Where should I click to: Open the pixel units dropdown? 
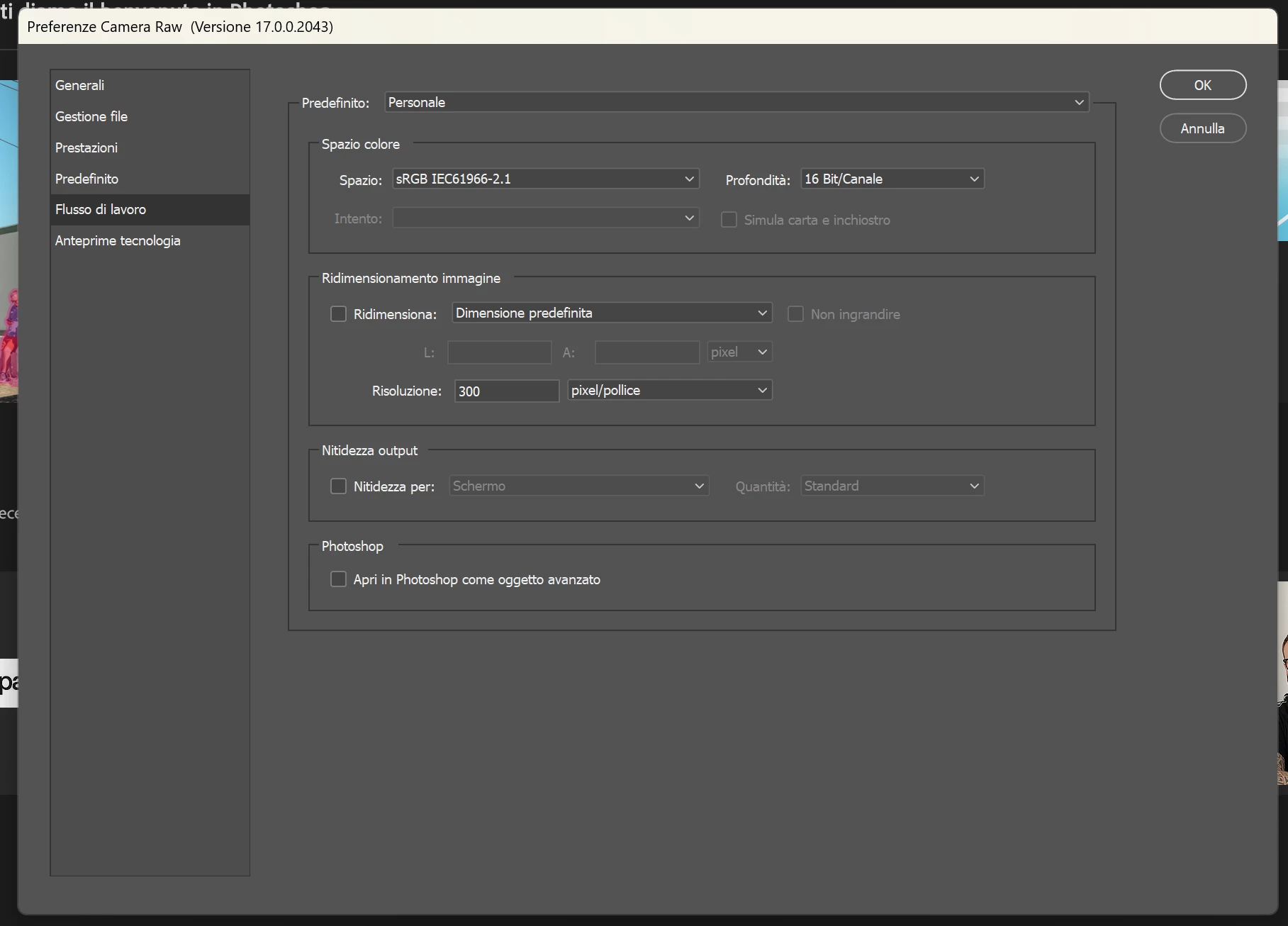[x=739, y=352]
